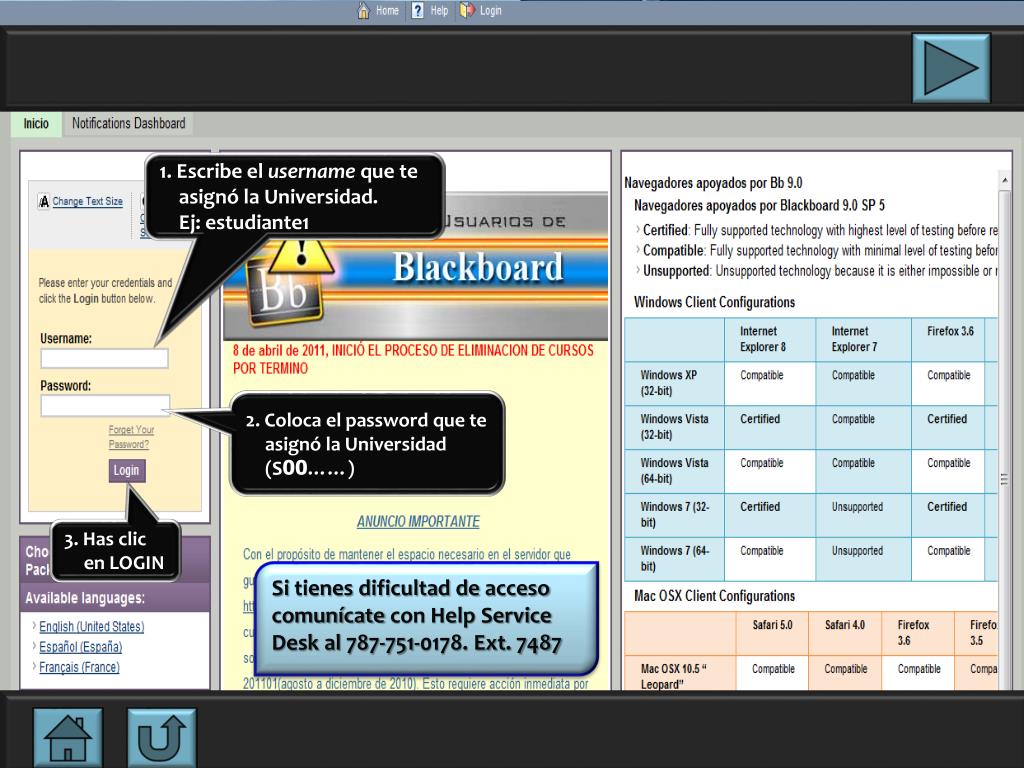Click the Blackboard Bb logo banner
Viewport: 1024px width, 768px height.
[x=415, y=268]
